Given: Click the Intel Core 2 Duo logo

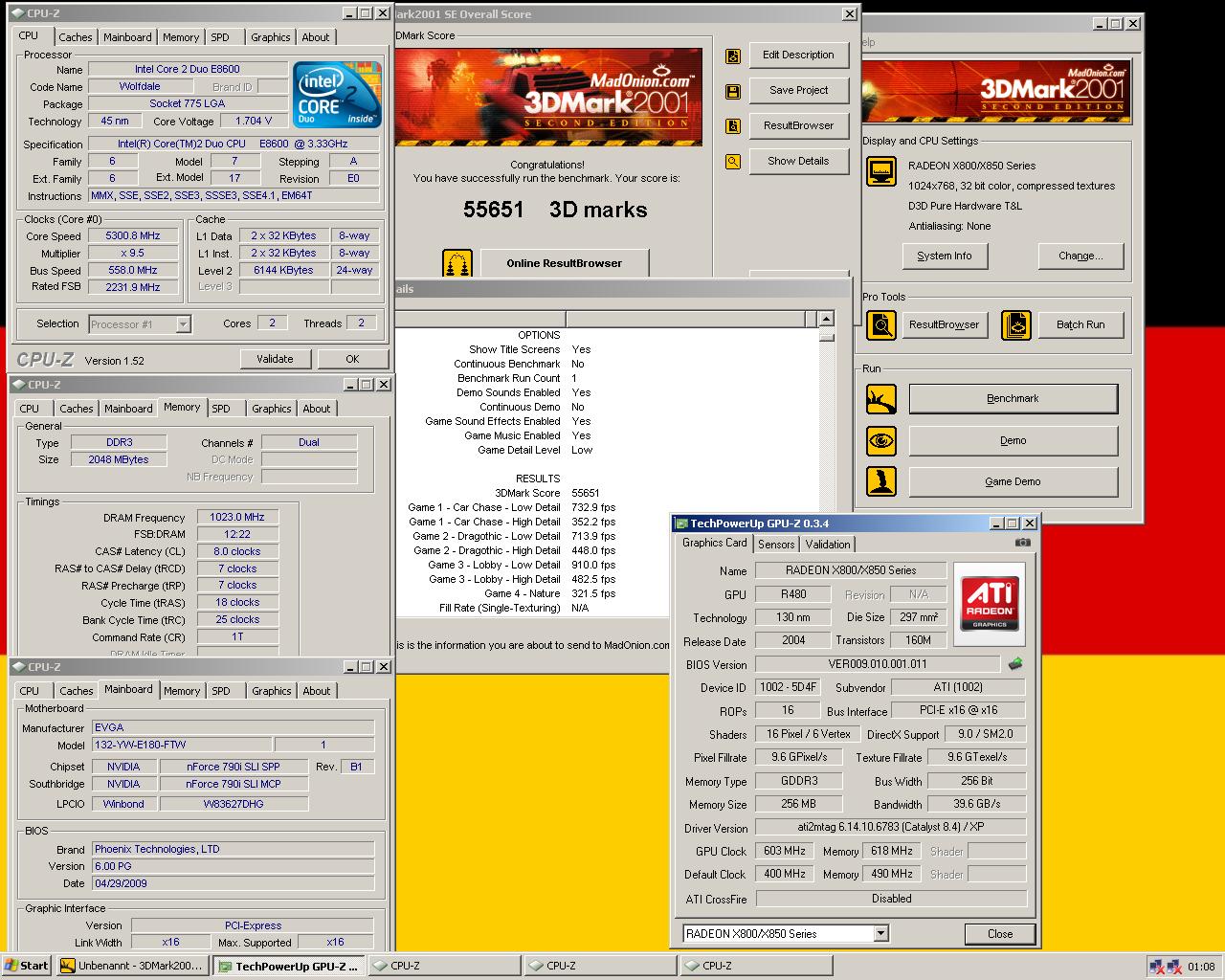Looking at the screenshot, I should coord(337,95).
